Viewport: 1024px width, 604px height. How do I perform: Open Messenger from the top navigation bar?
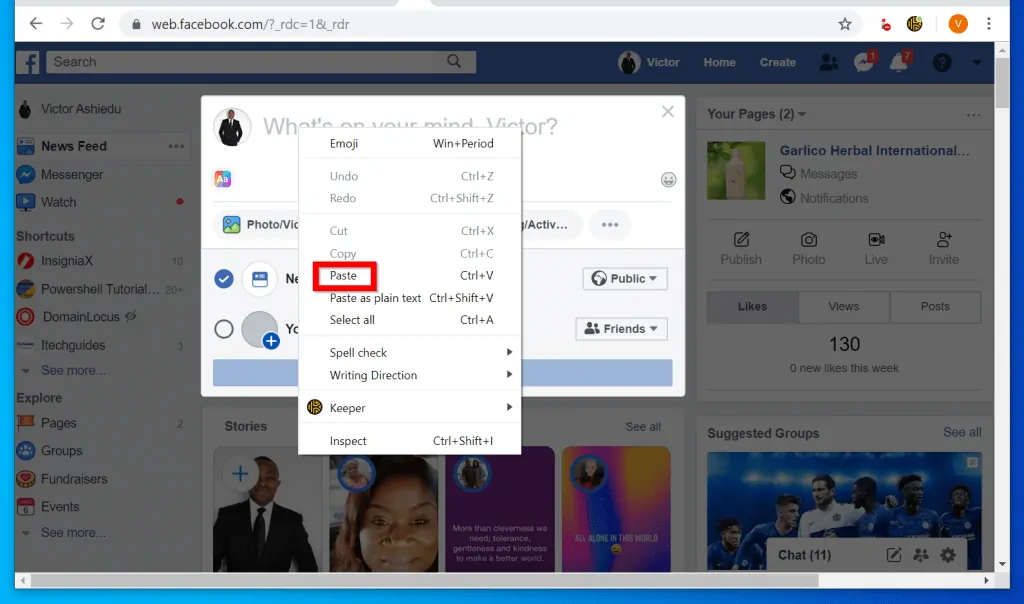[x=863, y=62]
